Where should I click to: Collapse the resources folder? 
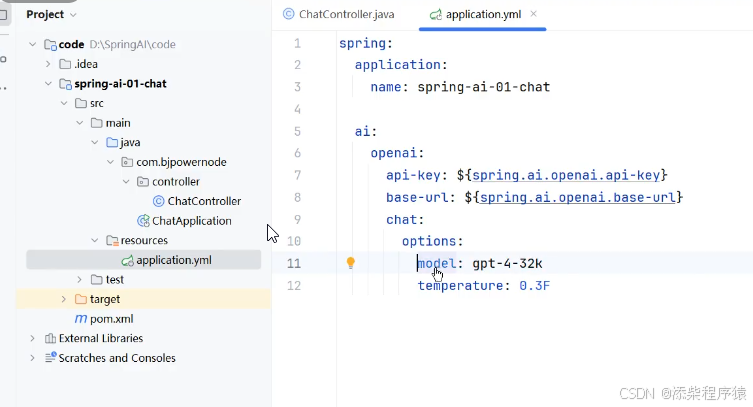pos(95,240)
